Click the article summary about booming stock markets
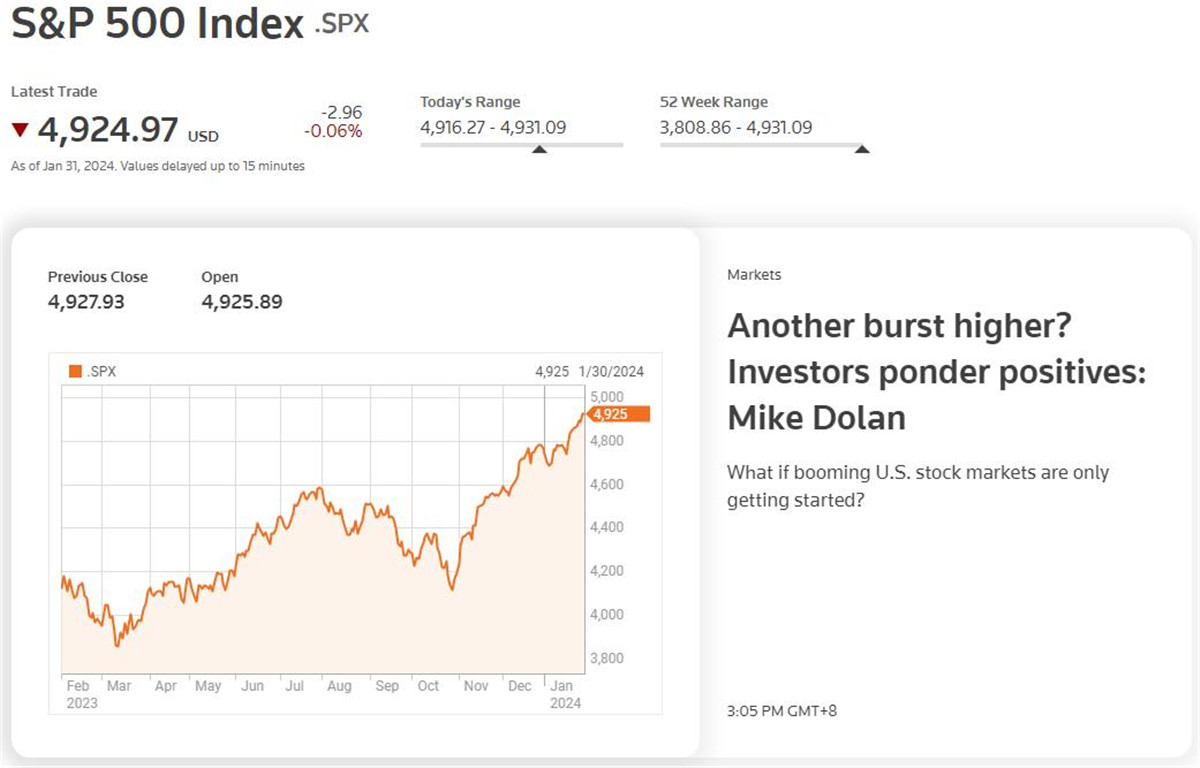Screen dimensions: 1200x768 pyautogui.click(x=918, y=485)
